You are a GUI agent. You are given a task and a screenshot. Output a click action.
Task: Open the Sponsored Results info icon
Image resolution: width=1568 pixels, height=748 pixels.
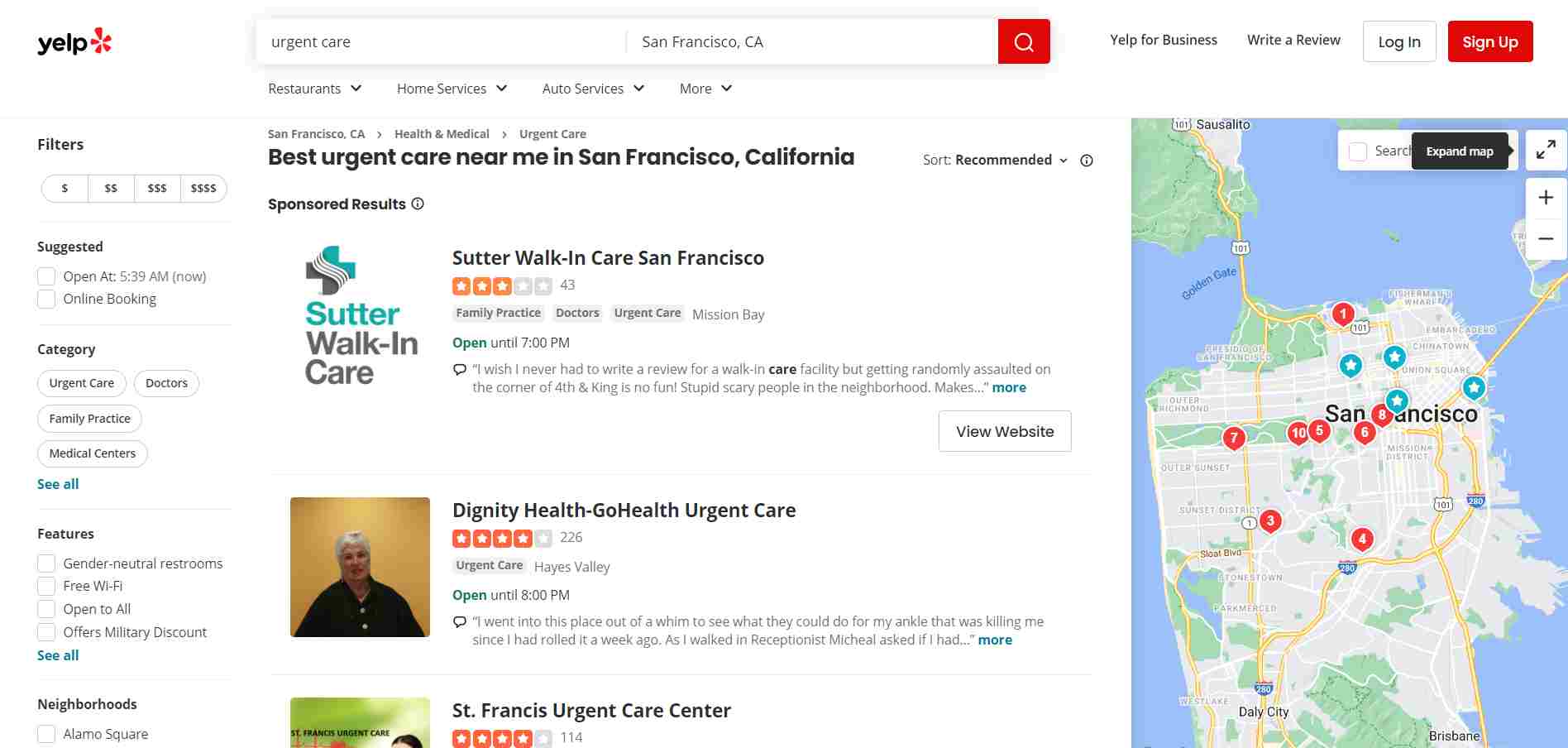(x=418, y=204)
